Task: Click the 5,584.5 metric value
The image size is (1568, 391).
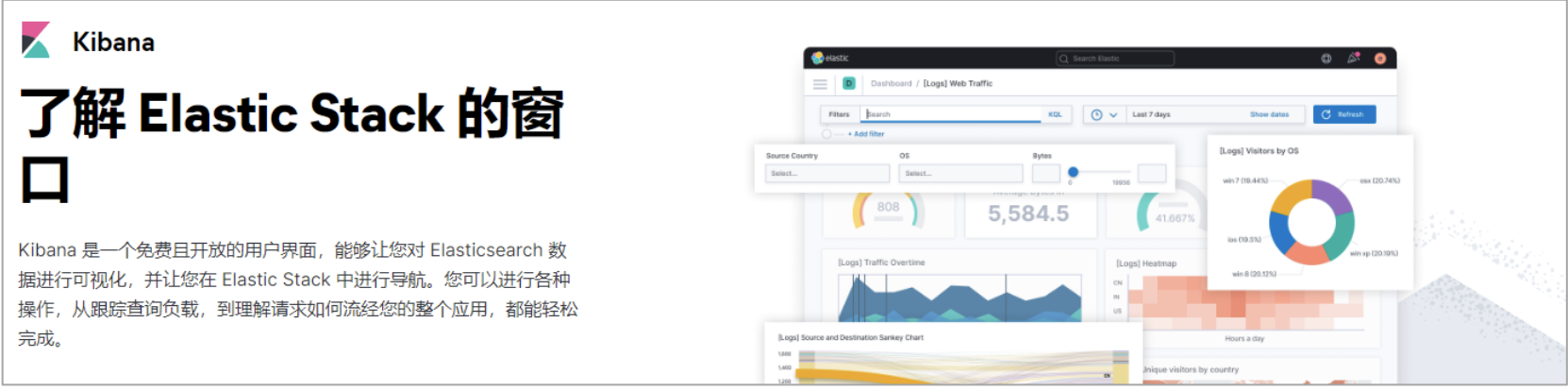Action: pyautogui.click(x=1028, y=214)
